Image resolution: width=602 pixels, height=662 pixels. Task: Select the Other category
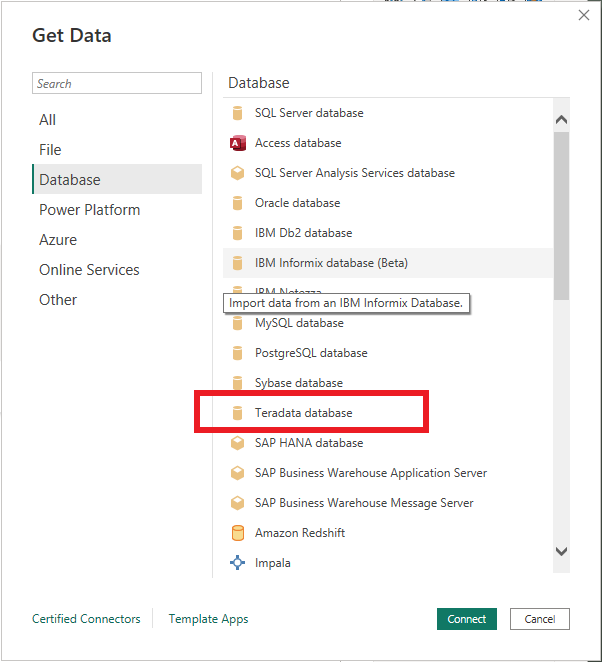point(117,300)
